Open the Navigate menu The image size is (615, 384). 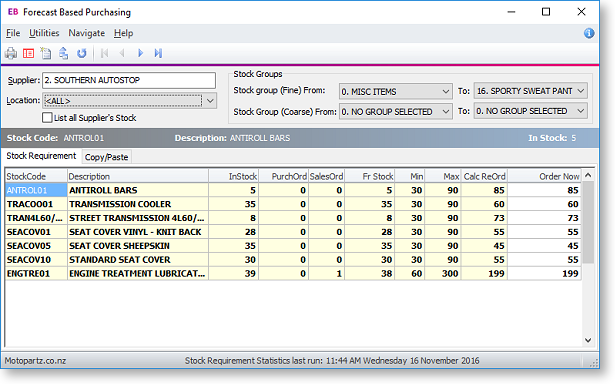[87, 33]
